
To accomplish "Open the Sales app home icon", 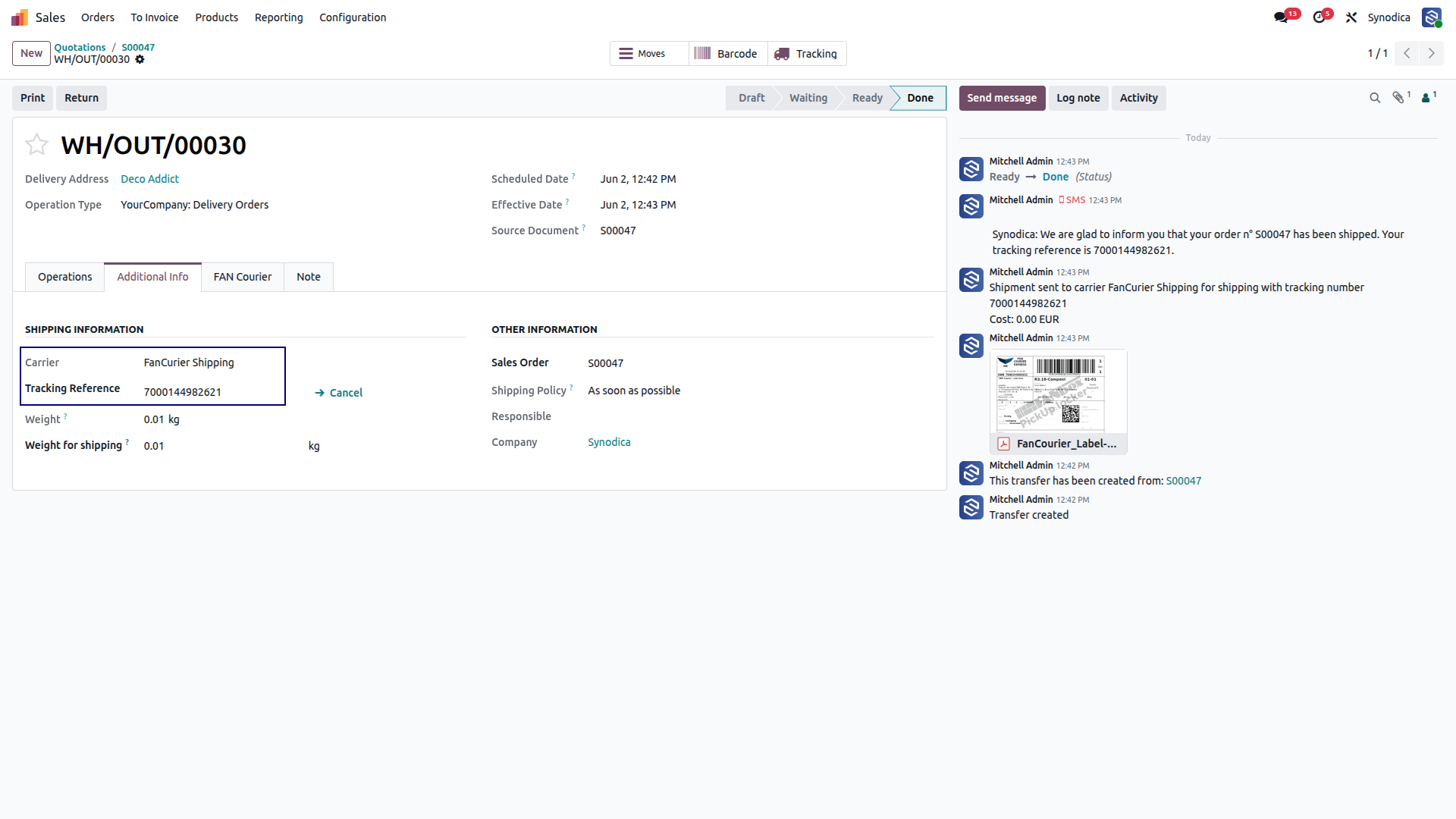I will 20,17.
